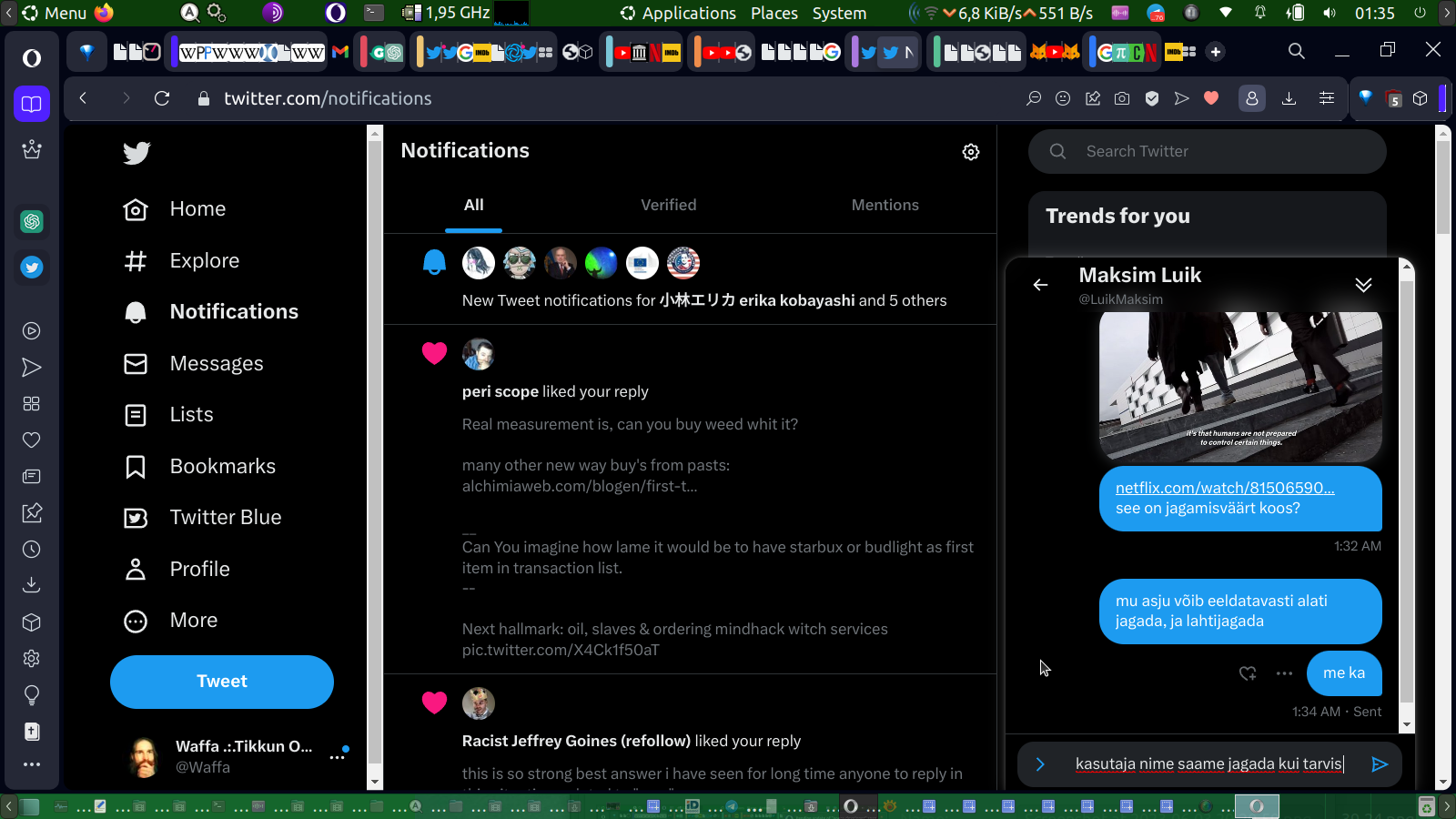The width and height of the screenshot is (1456, 819).
Task: Switch to the Mentions tab
Action: pos(885,205)
